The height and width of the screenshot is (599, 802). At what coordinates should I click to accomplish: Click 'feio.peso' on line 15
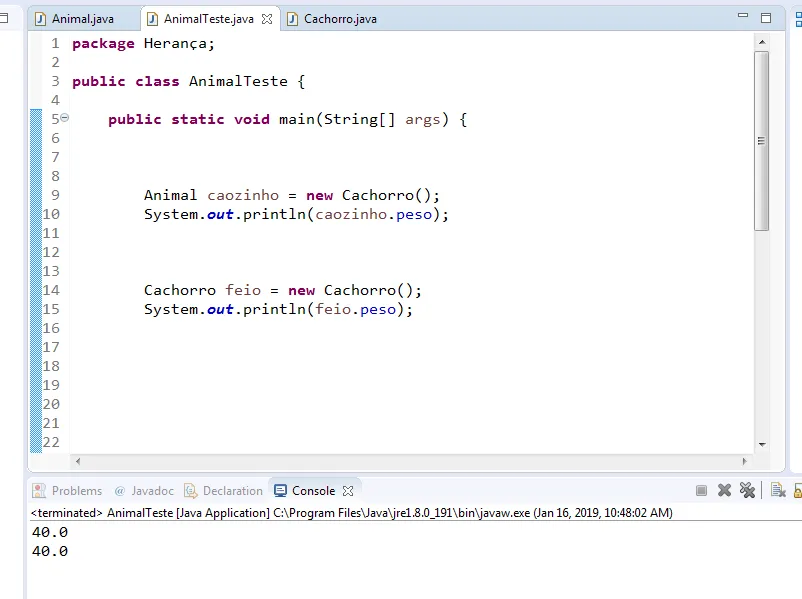click(355, 310)
